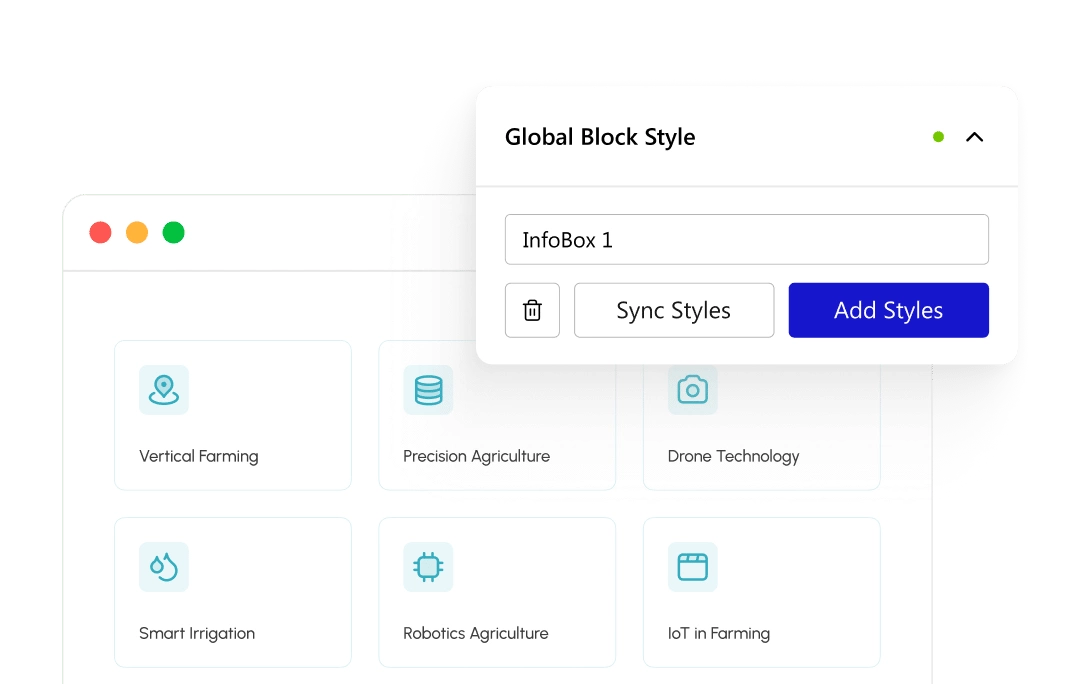Click the green status dot indicator
Image resolution: width=1080 pixels, height=684 pixels.
tap(938, 137)
